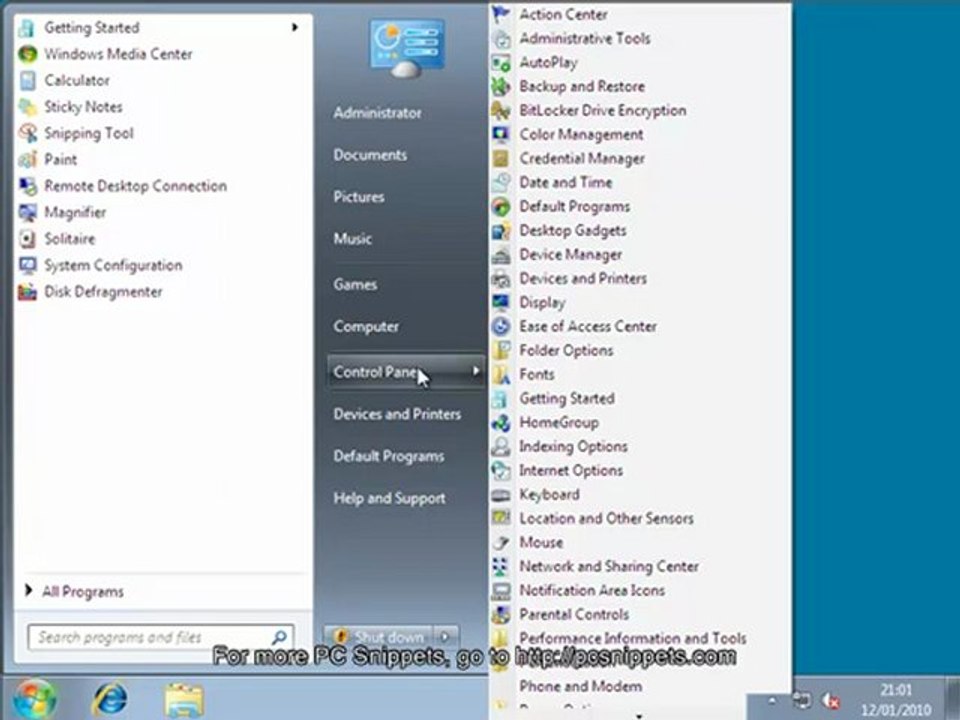Image resolution: width=960 pixels, height=720 pixels.
Task: Open Windows Media Center icon in Start menu
Action: point(28,54)
